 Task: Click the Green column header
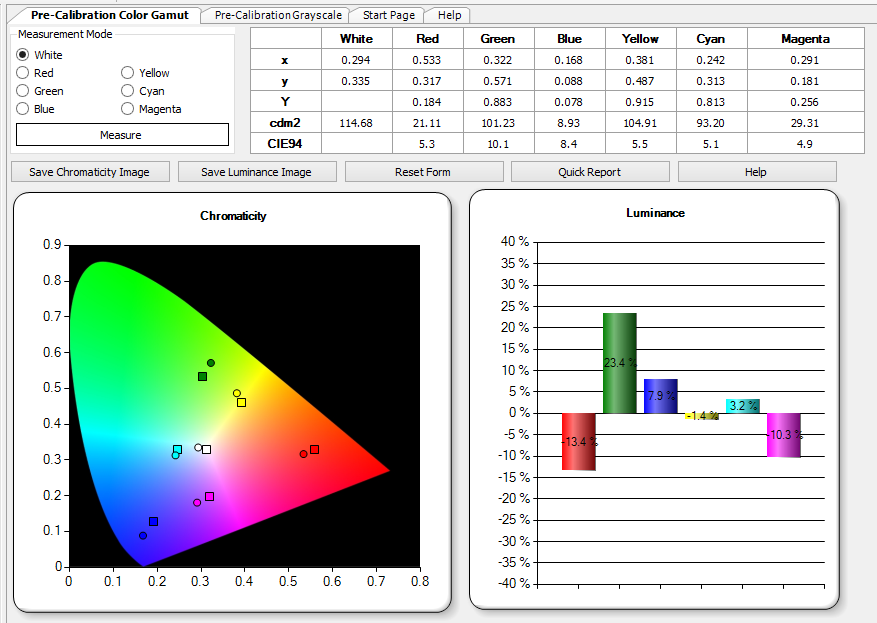(x=498, y=39)
